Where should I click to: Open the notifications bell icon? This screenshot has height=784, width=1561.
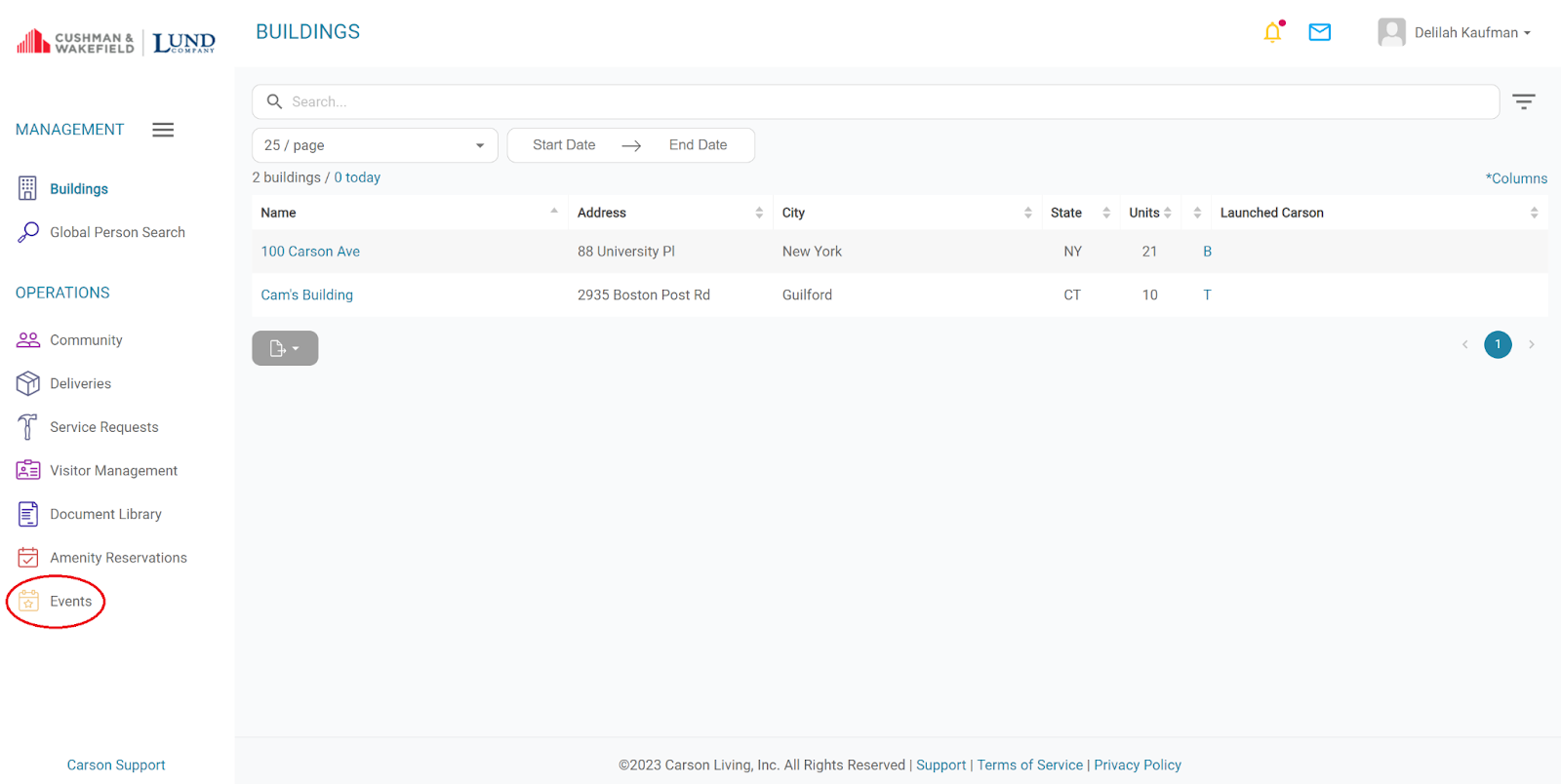pos(1272,33)
